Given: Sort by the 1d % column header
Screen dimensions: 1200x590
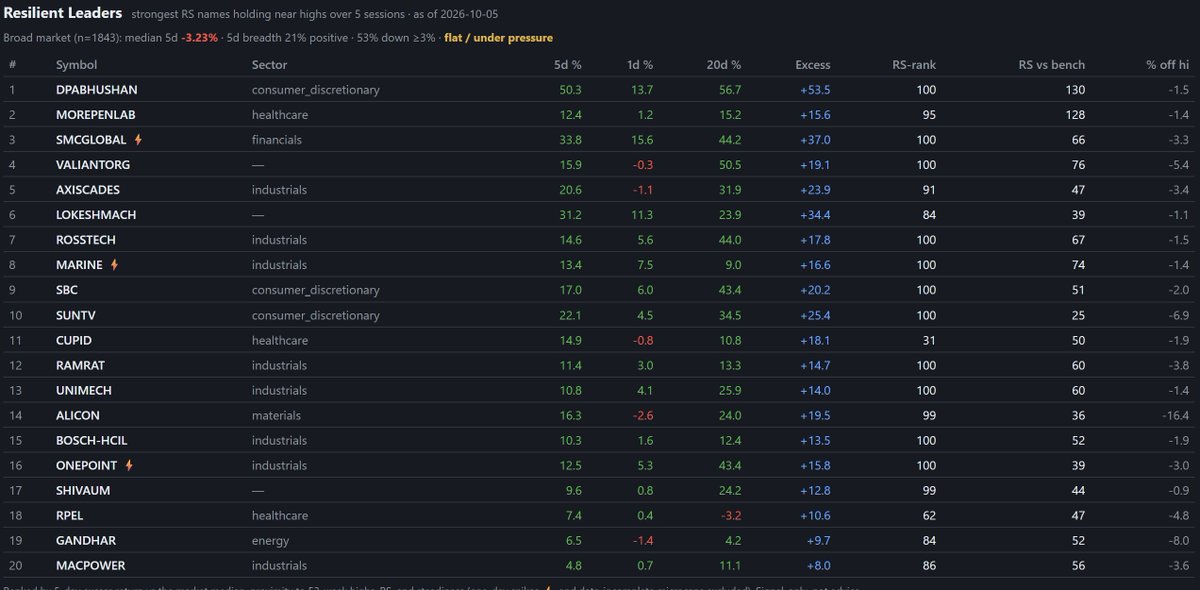Looking at the screenshot, I should coord(639,65).
